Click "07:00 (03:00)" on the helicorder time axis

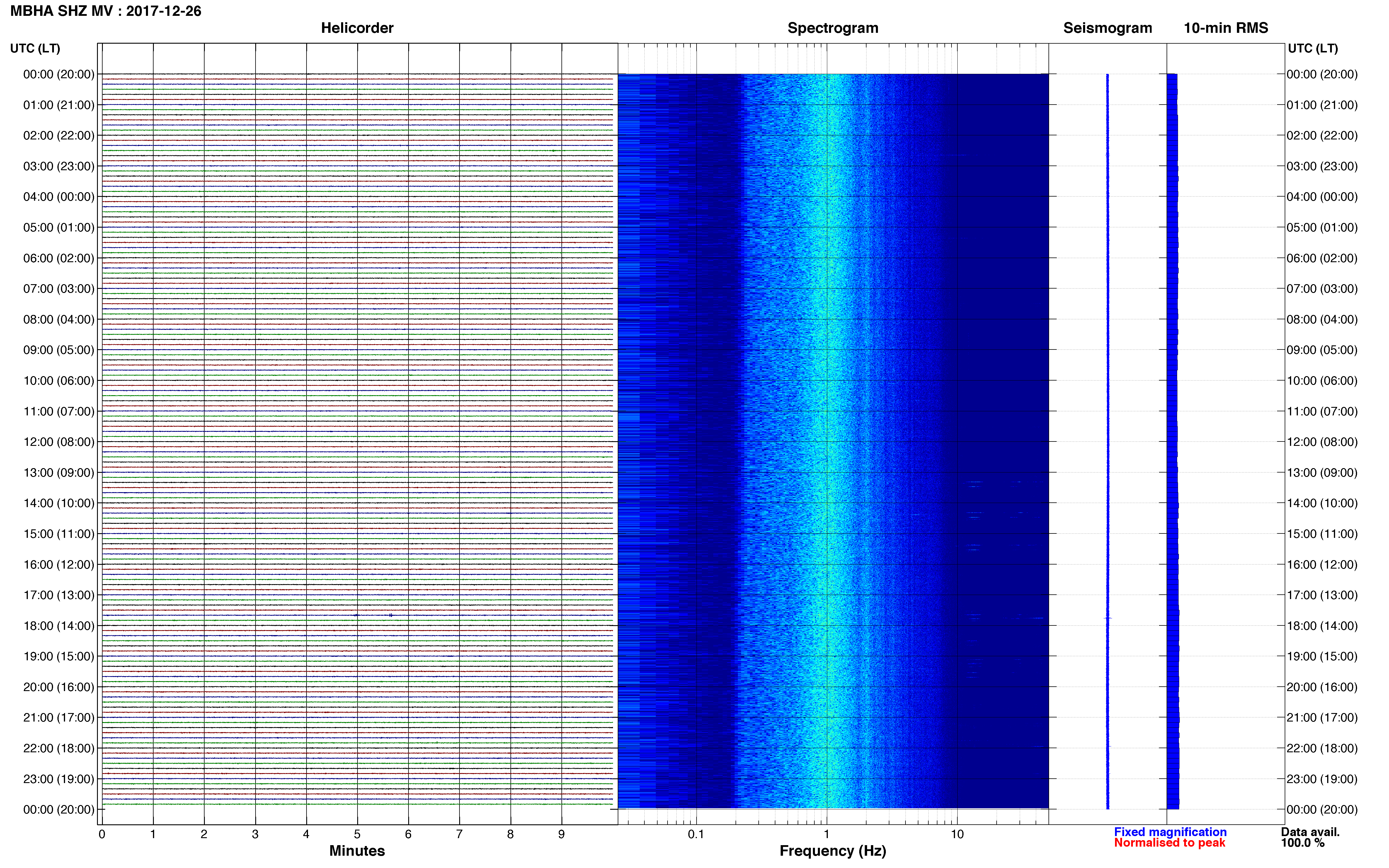[59, 289]
